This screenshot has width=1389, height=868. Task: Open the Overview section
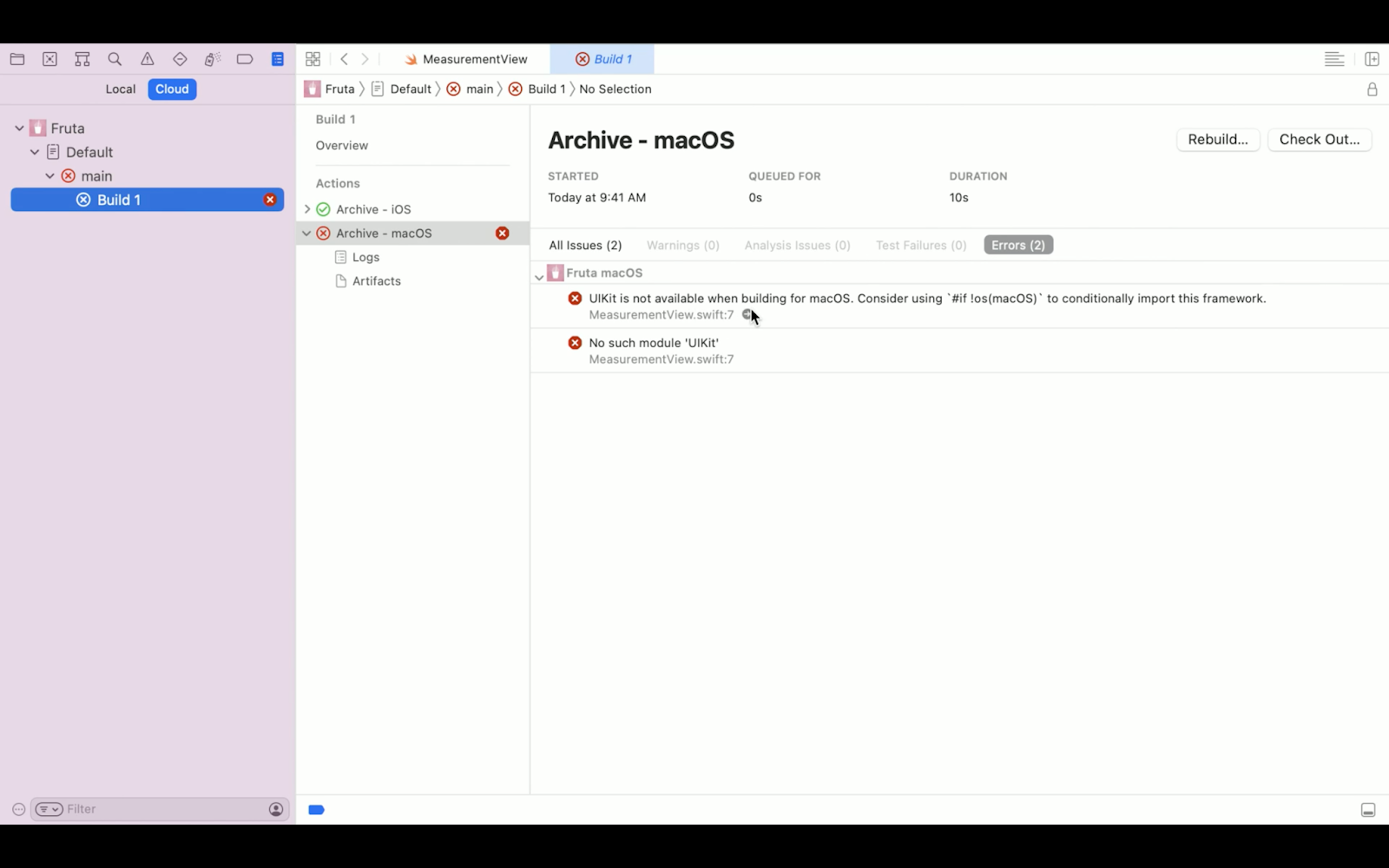pyautogui.click(x=342, y=146)
